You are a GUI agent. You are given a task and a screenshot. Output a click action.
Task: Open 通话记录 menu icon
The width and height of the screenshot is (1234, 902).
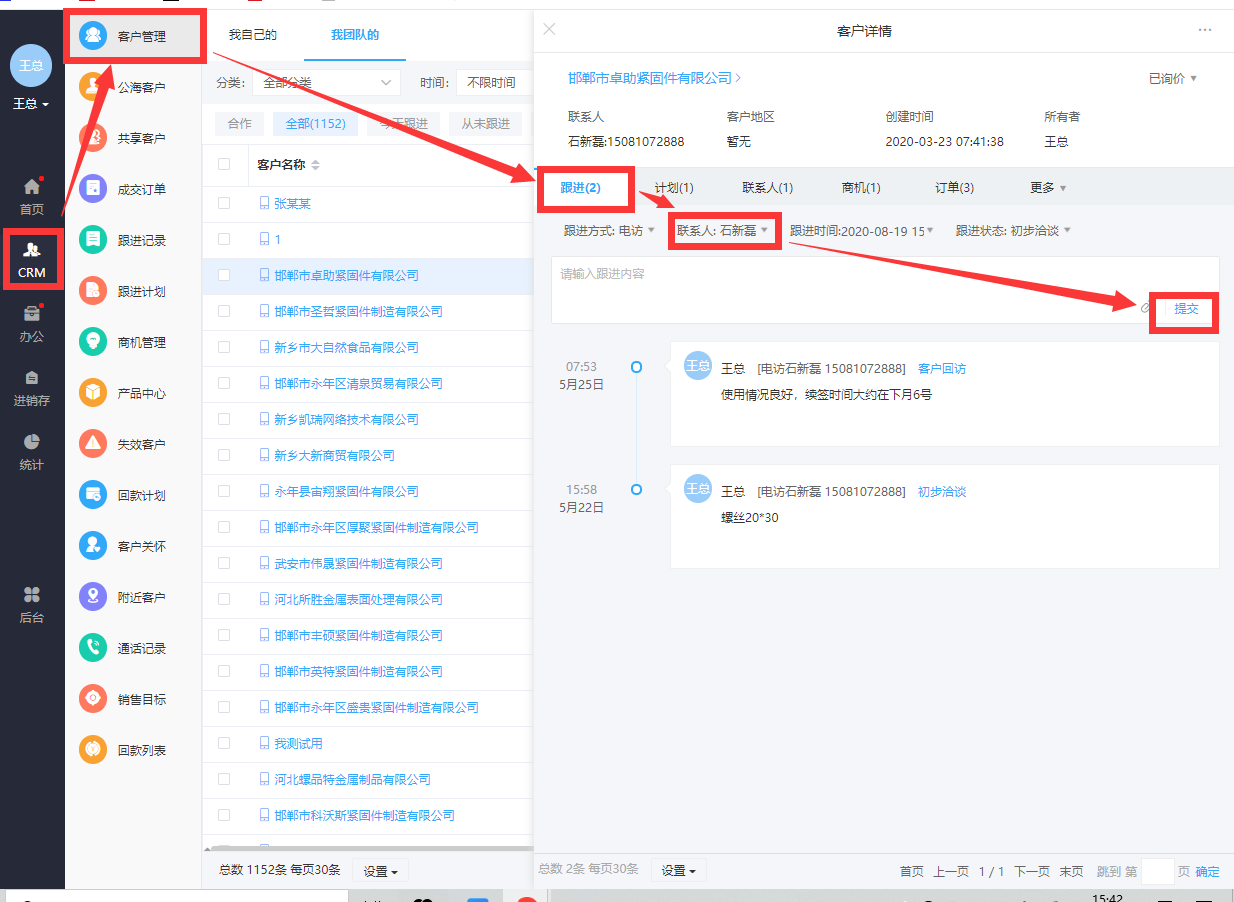click(x=93, y=648)
